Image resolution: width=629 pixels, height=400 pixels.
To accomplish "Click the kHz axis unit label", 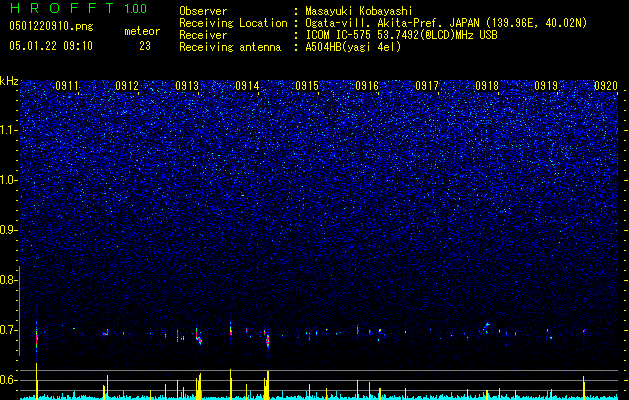I will click(9, 81).
